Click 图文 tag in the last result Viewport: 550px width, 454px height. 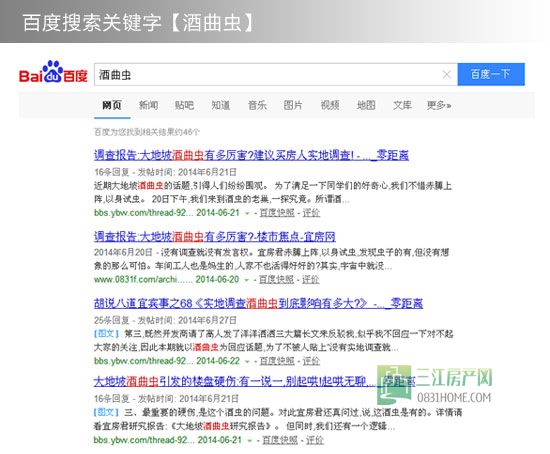[107, 412]
